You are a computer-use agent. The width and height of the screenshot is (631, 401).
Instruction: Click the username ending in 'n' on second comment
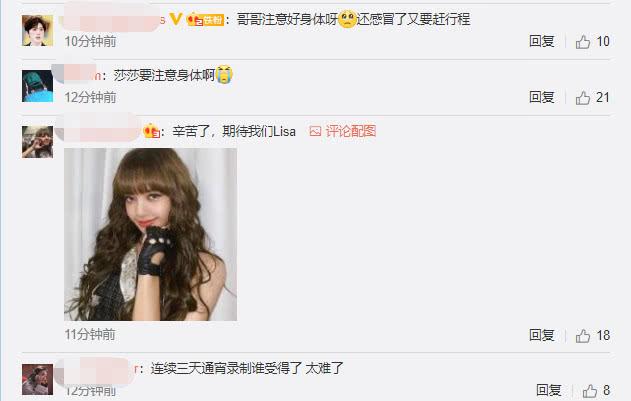pos(80,75)
